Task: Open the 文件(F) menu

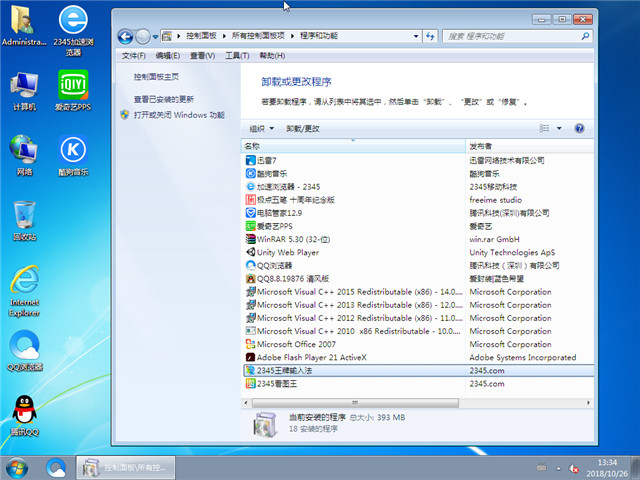Action: click(133, 56)
